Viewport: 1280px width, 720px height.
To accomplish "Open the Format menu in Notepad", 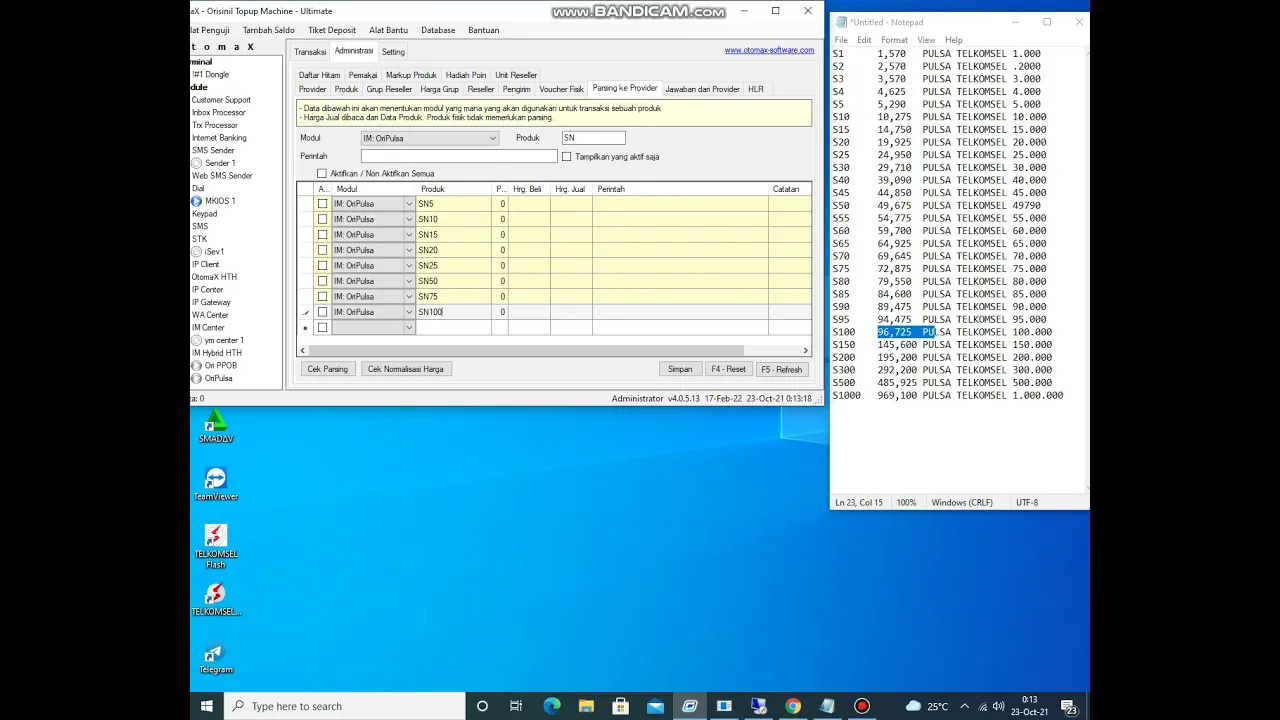I will coord(894,40).
